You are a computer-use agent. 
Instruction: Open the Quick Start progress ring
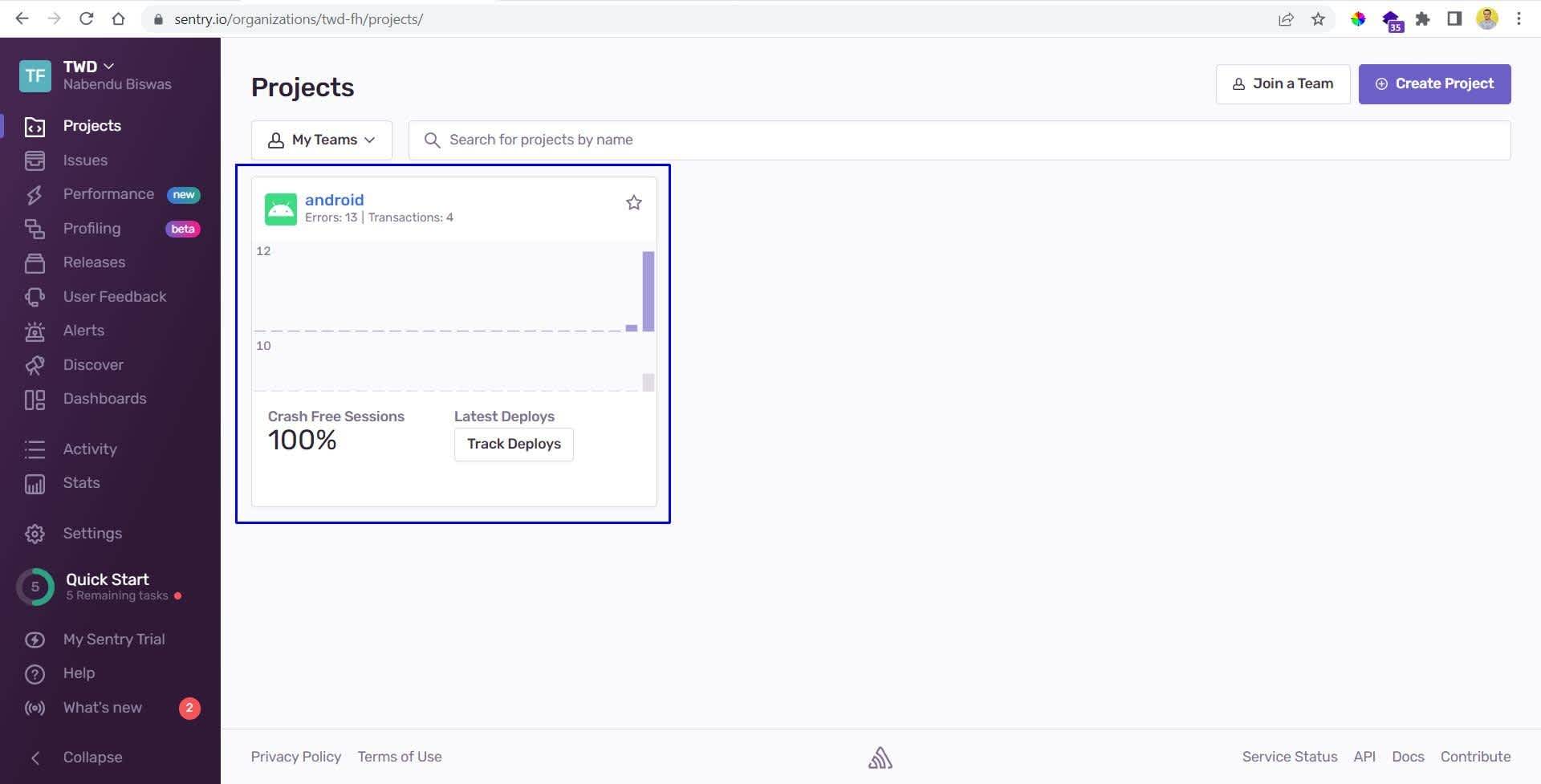[35, 587]
